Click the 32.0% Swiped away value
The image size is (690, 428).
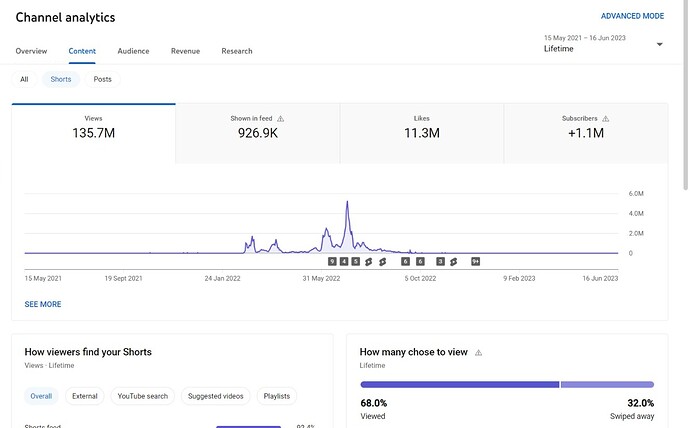point(641,403)
